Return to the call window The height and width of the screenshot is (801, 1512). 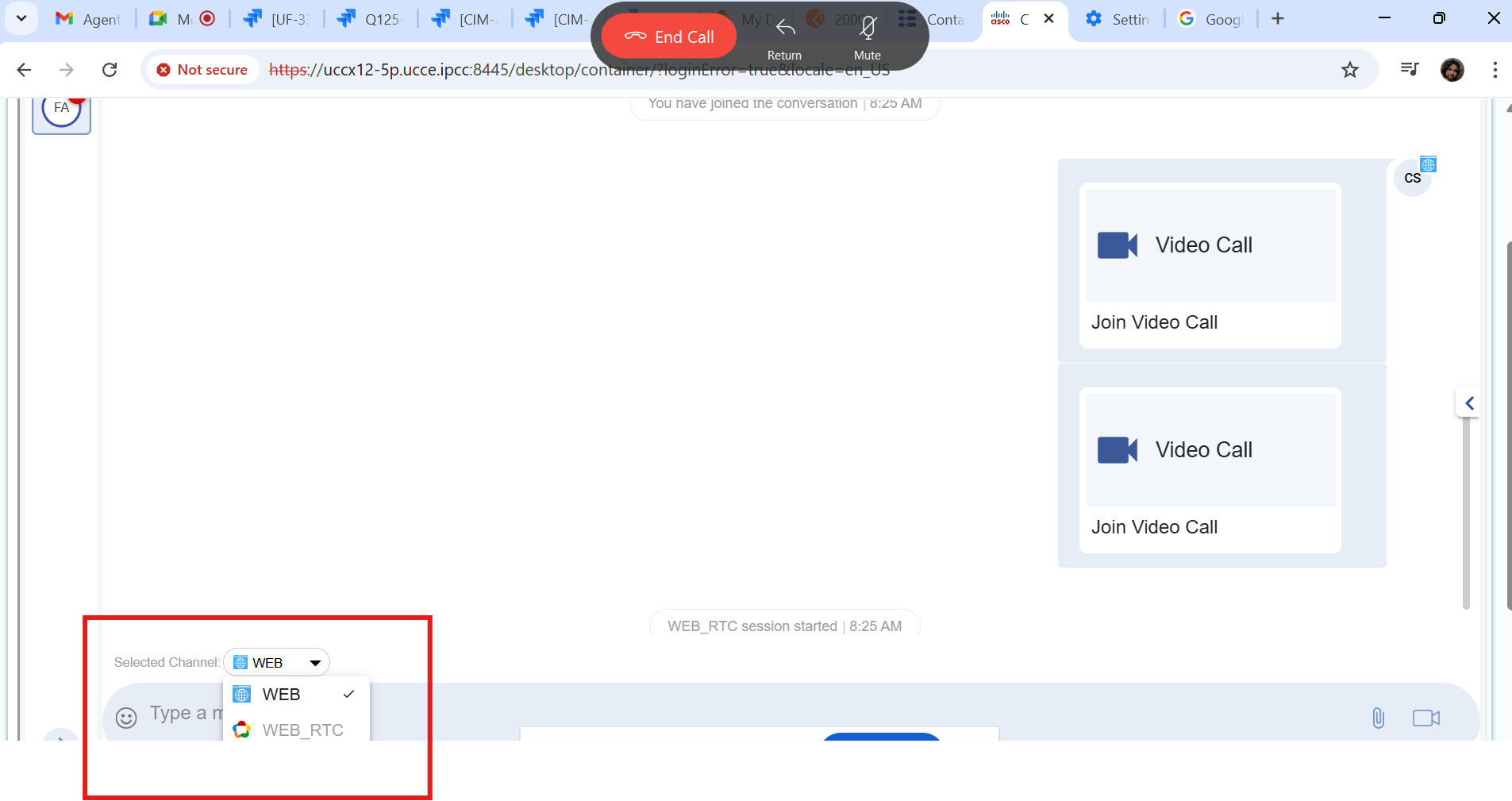[785, 37]
